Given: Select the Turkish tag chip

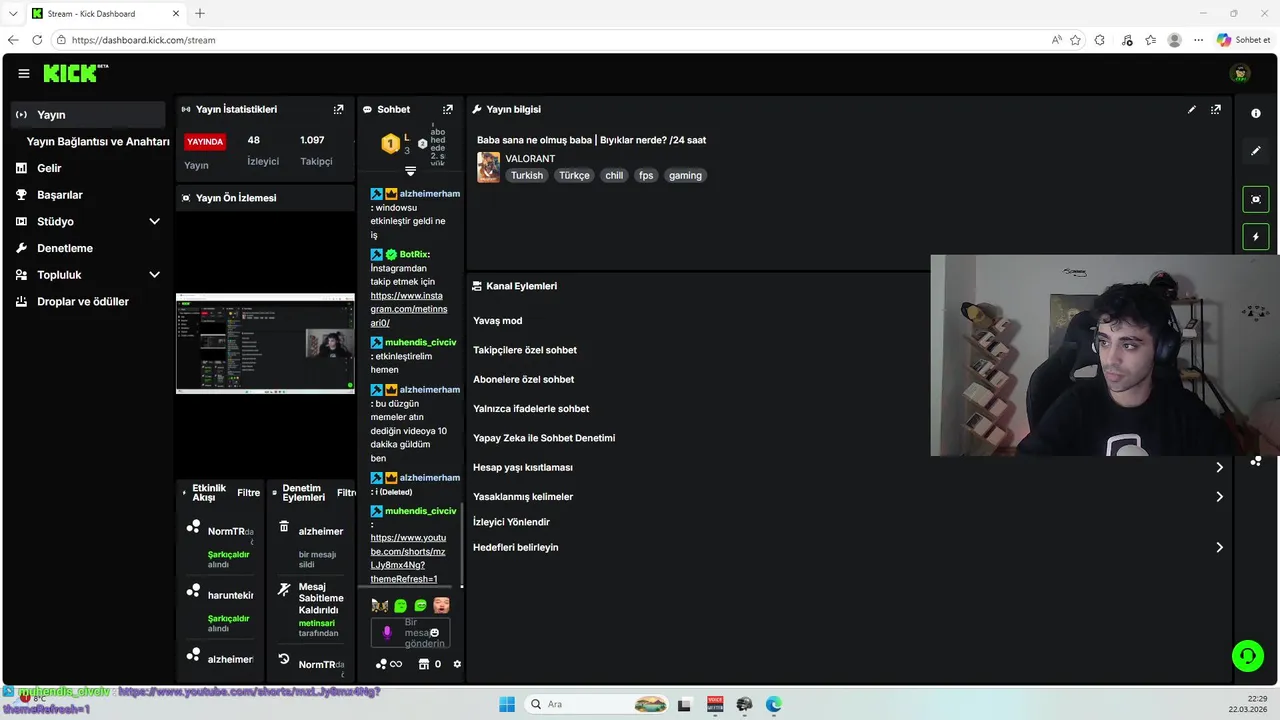Looking at the screenshot, I should [x=527, y=175].
